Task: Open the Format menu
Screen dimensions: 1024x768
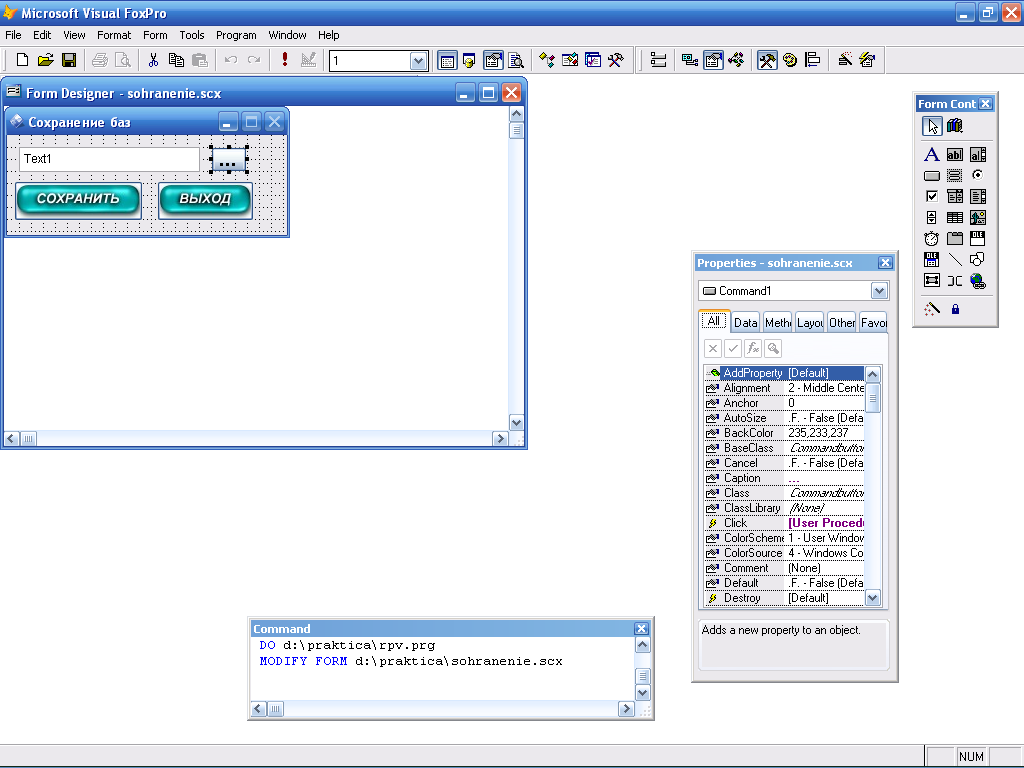Action: click(114, 35)
